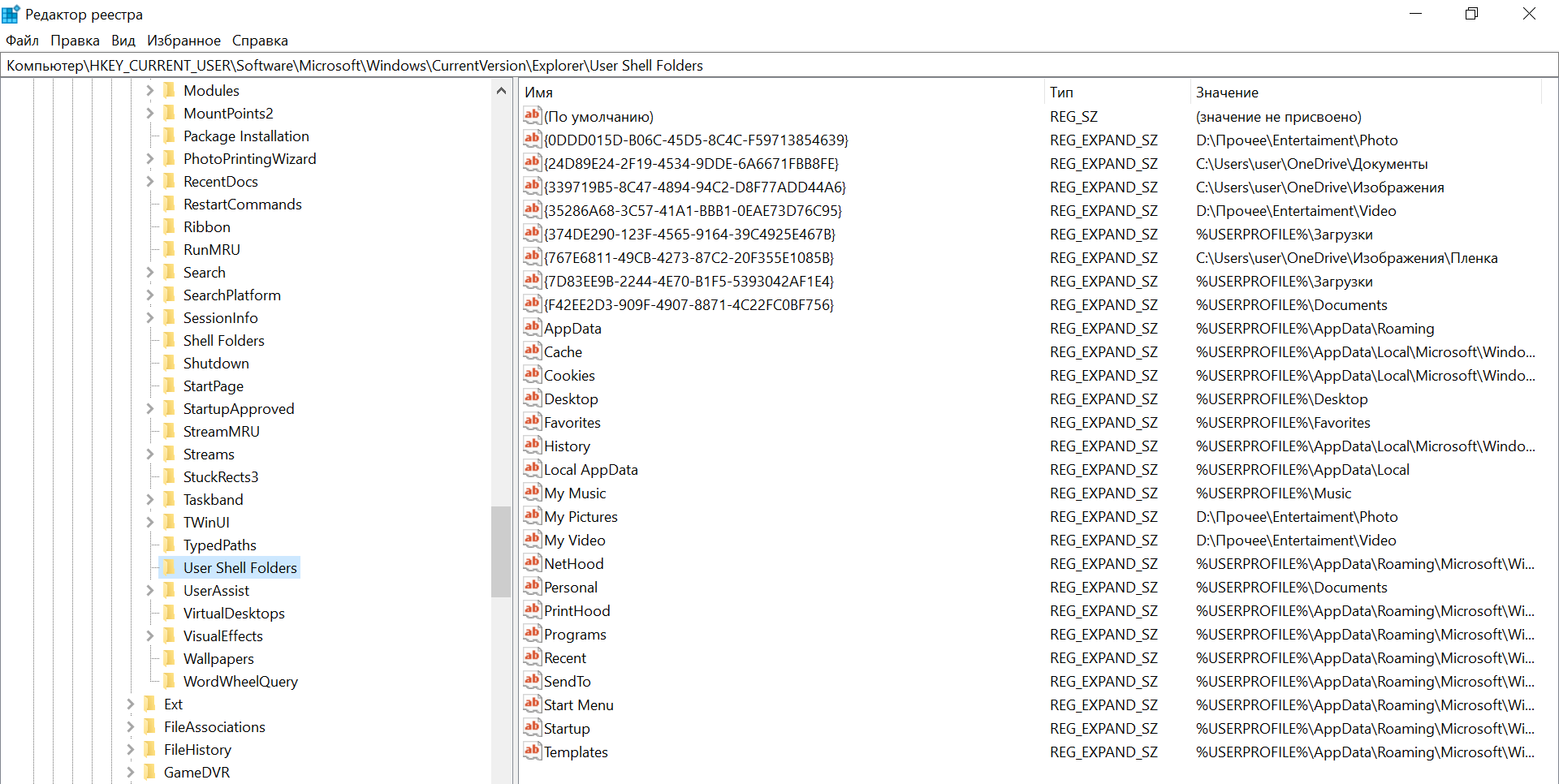The image size is (1559, 784).
Task: Select the ab icon beside Personal
Action: tap(532, 587)
